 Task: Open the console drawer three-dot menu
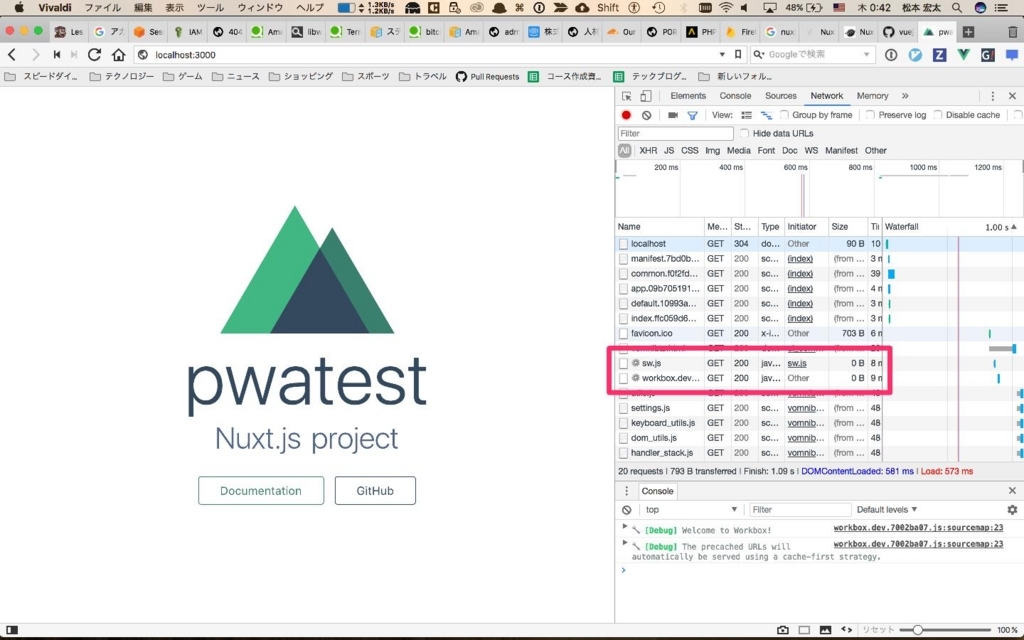[x=626, y=491]
